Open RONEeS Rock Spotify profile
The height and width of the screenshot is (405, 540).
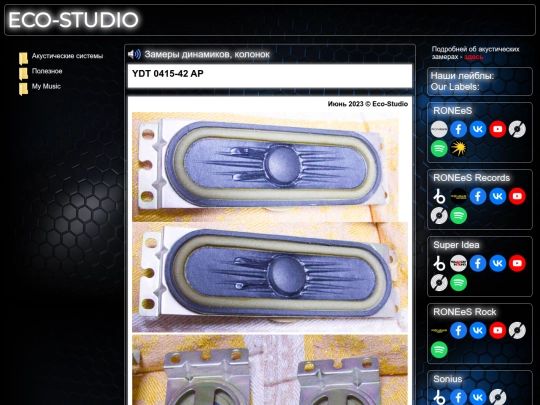coord(439,350)
